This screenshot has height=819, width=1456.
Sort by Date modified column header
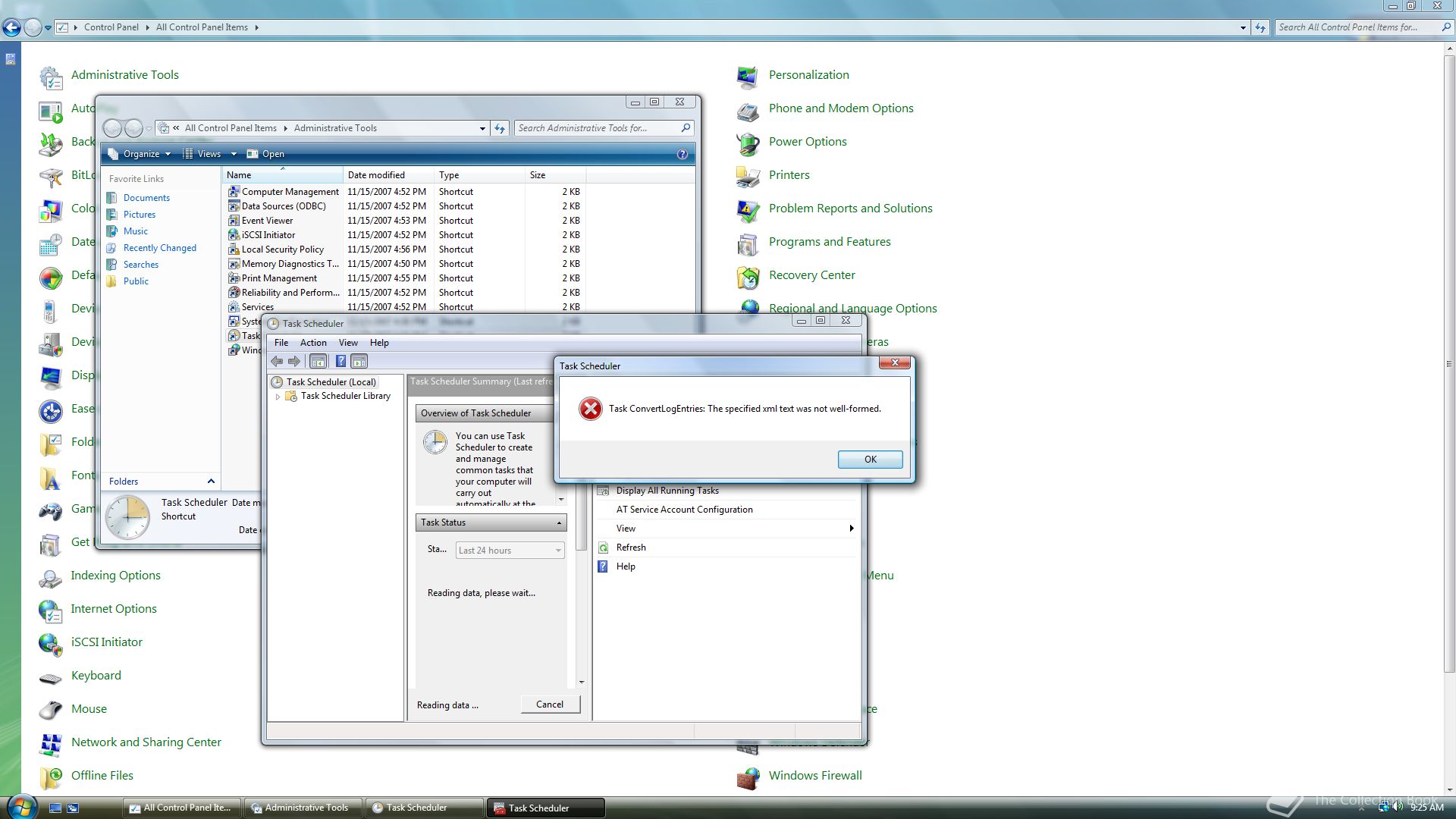pyautogui.click(x=388, y=175)
